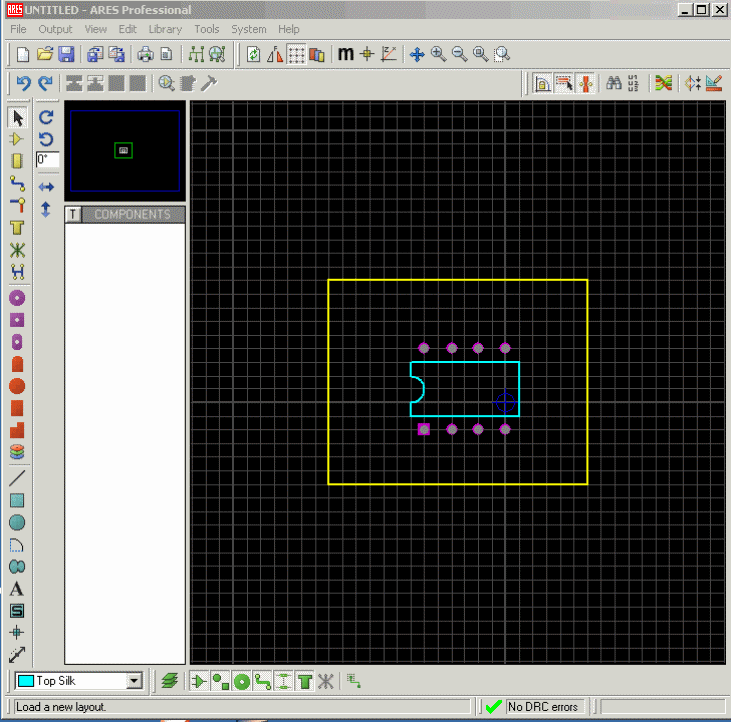Screen dimensions: 731x723
Task: Open the Top Silk layer dropdown
Action: 134,681
